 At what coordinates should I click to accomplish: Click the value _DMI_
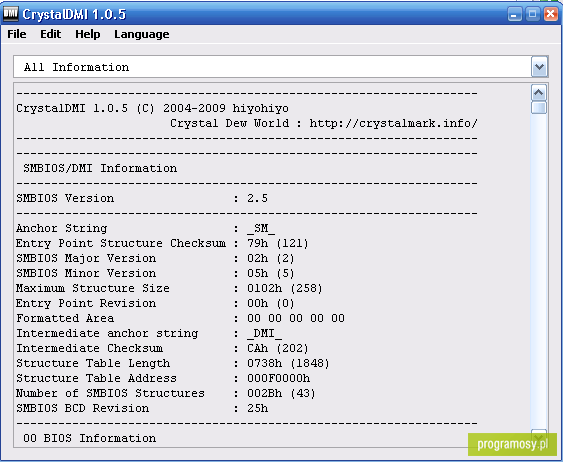tap(264, 334)
